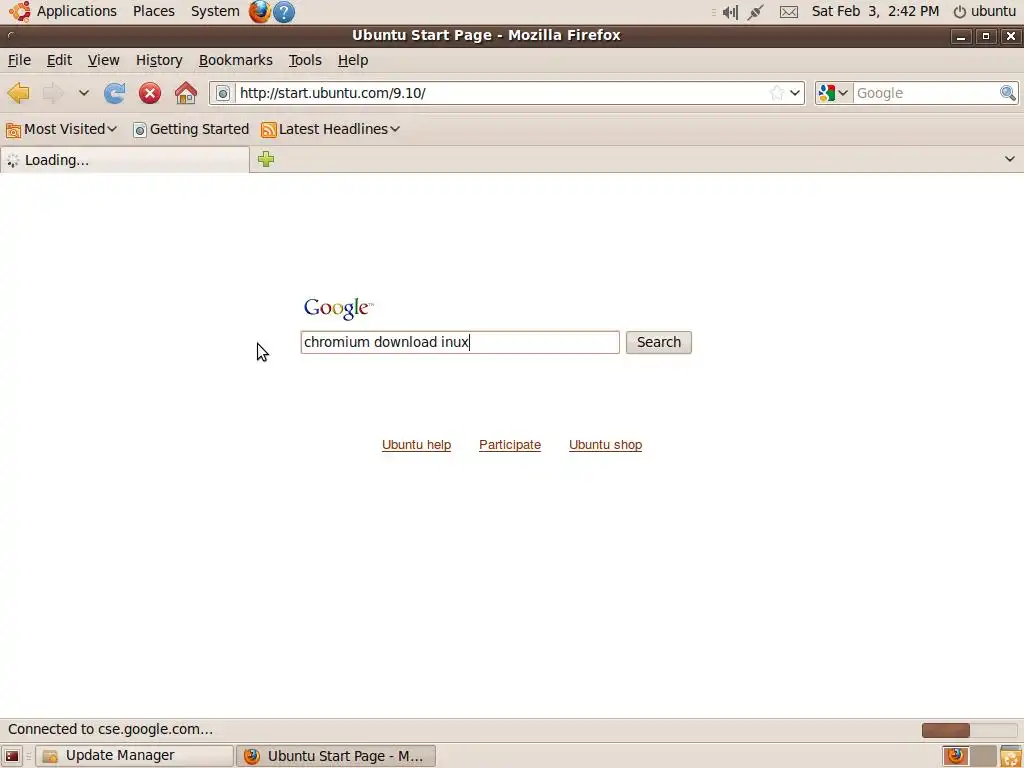Screen dimensions: 1024x768
Task: Open the ubuntu user session menu
Action: 985,11
